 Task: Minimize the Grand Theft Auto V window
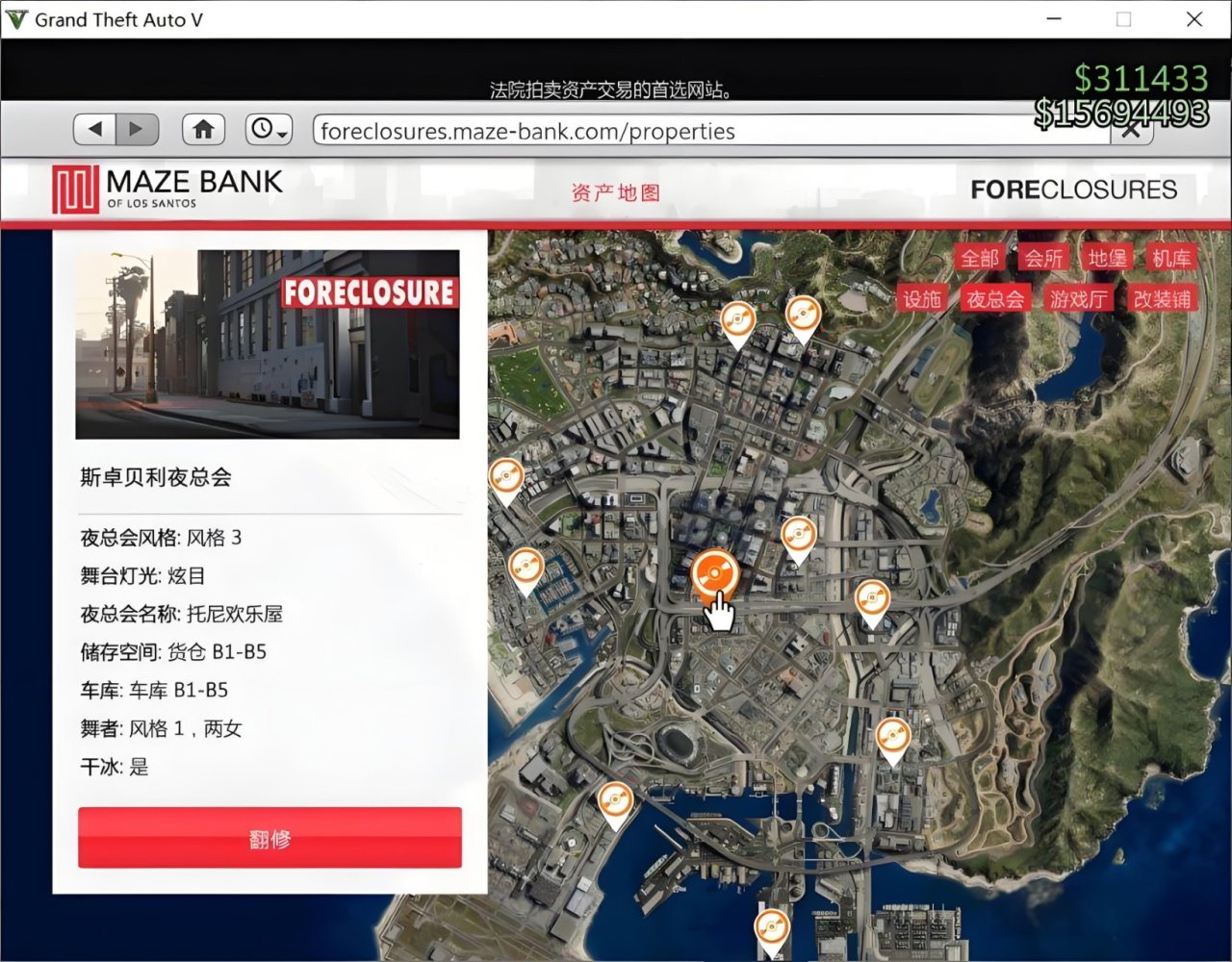pyautogui.click(x=1055, y=19)
